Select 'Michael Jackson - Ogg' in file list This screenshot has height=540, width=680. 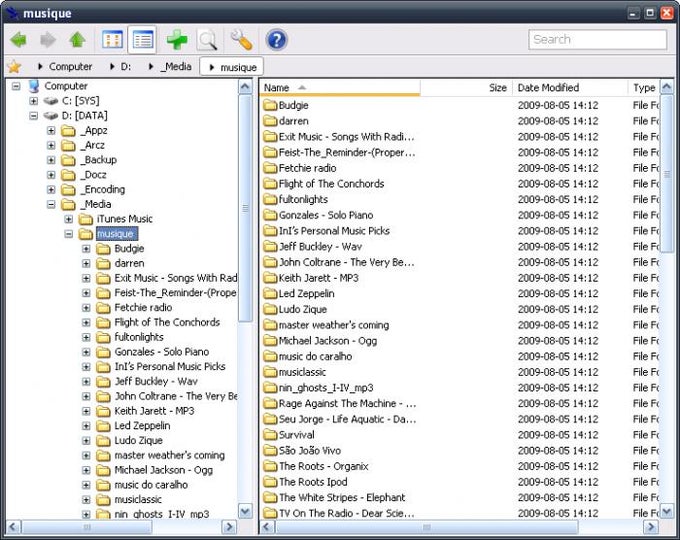[327, 341]
